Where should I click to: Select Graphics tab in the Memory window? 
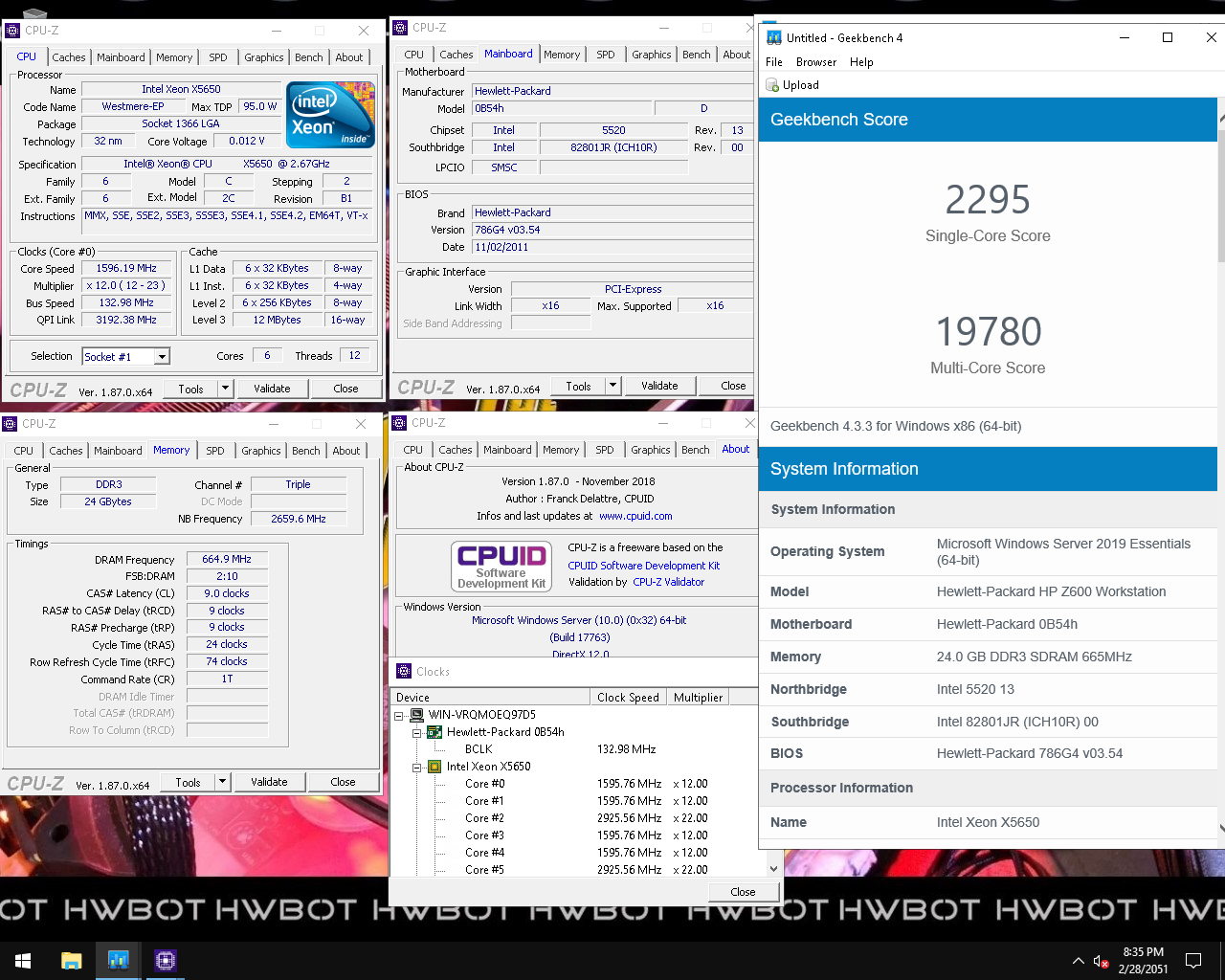point(261,451)
